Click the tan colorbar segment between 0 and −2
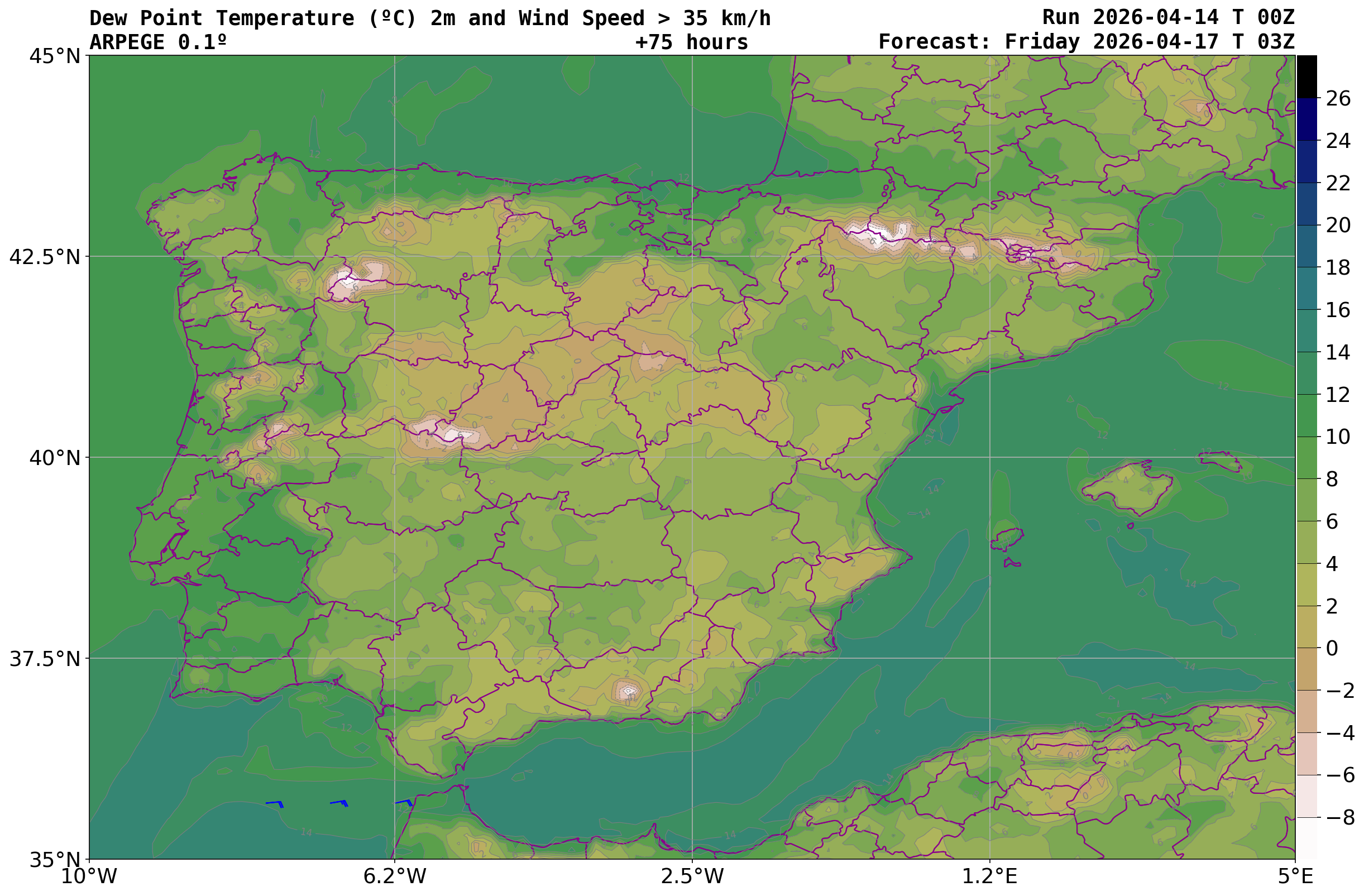 tap(1306, 669)
